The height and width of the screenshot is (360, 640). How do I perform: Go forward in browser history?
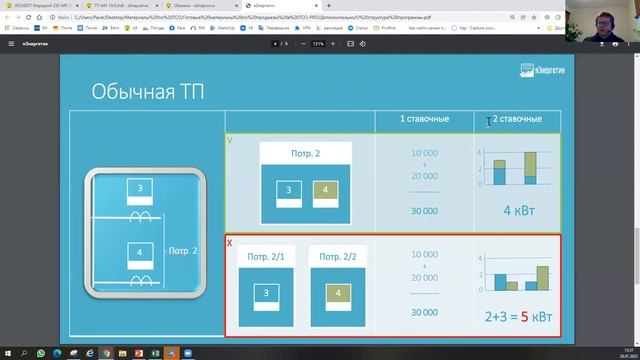pyautogui.click(x=18, y=18)
